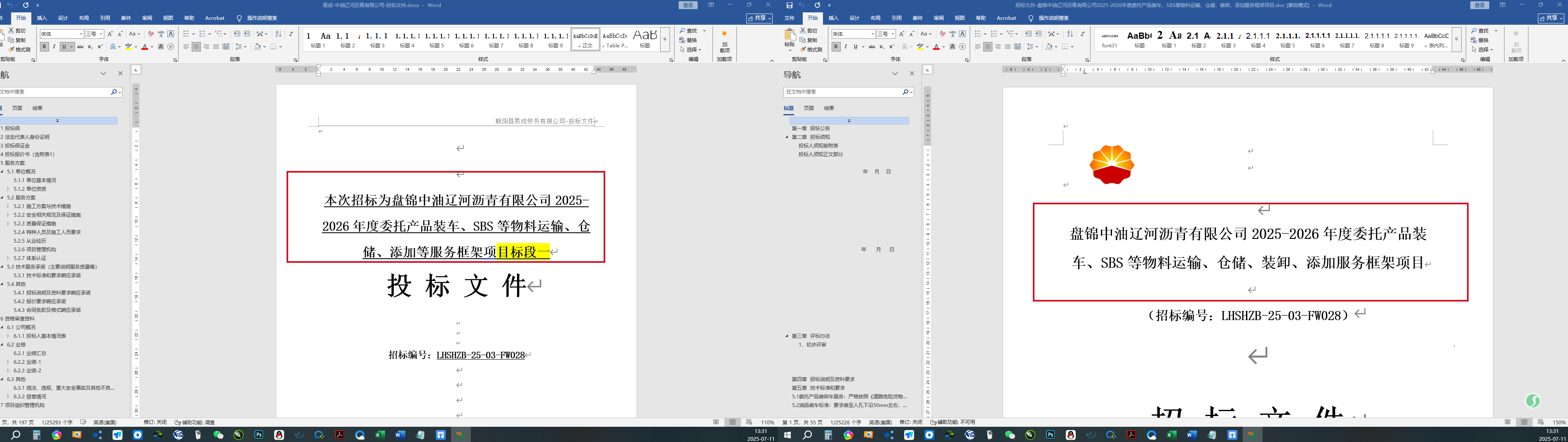This screenshot has width=1568, height=442.
Task: Sort paragraphs in 投标文件 window
Action: pos(278,34)
